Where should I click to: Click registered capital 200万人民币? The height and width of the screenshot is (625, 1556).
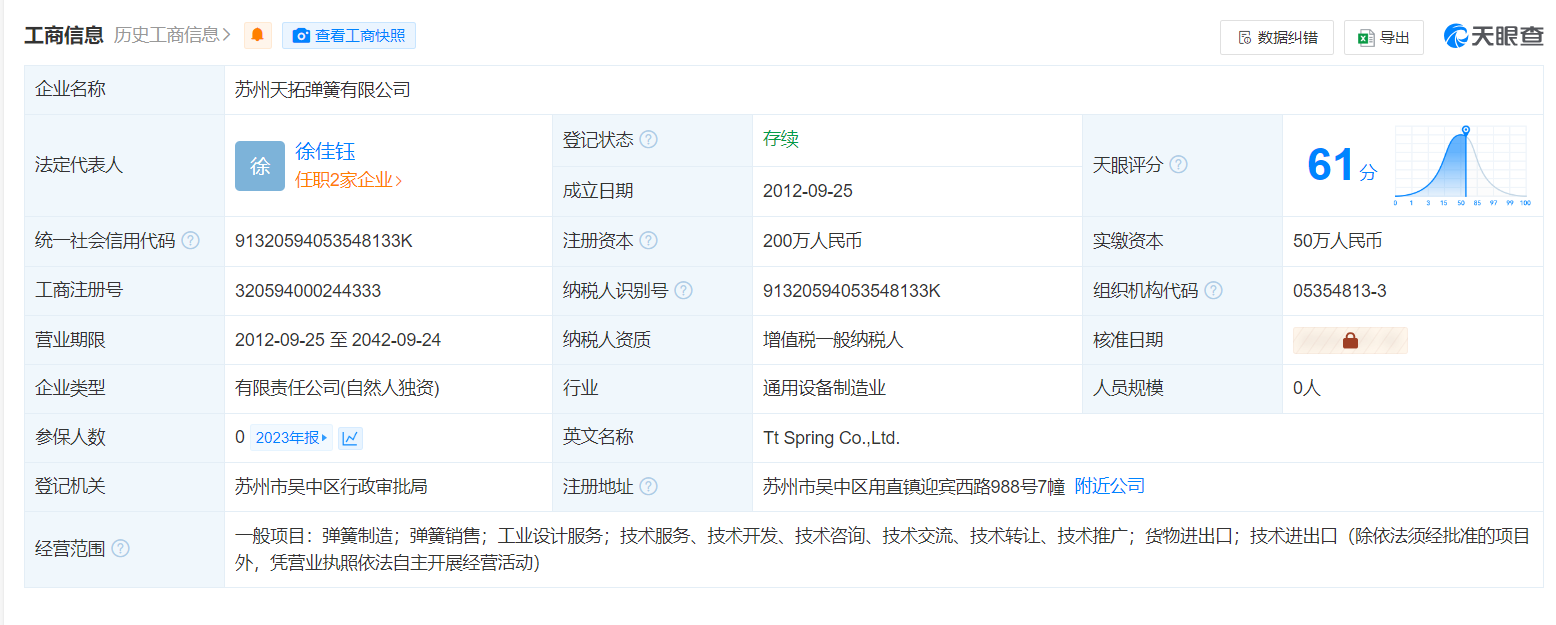point(812,241)
